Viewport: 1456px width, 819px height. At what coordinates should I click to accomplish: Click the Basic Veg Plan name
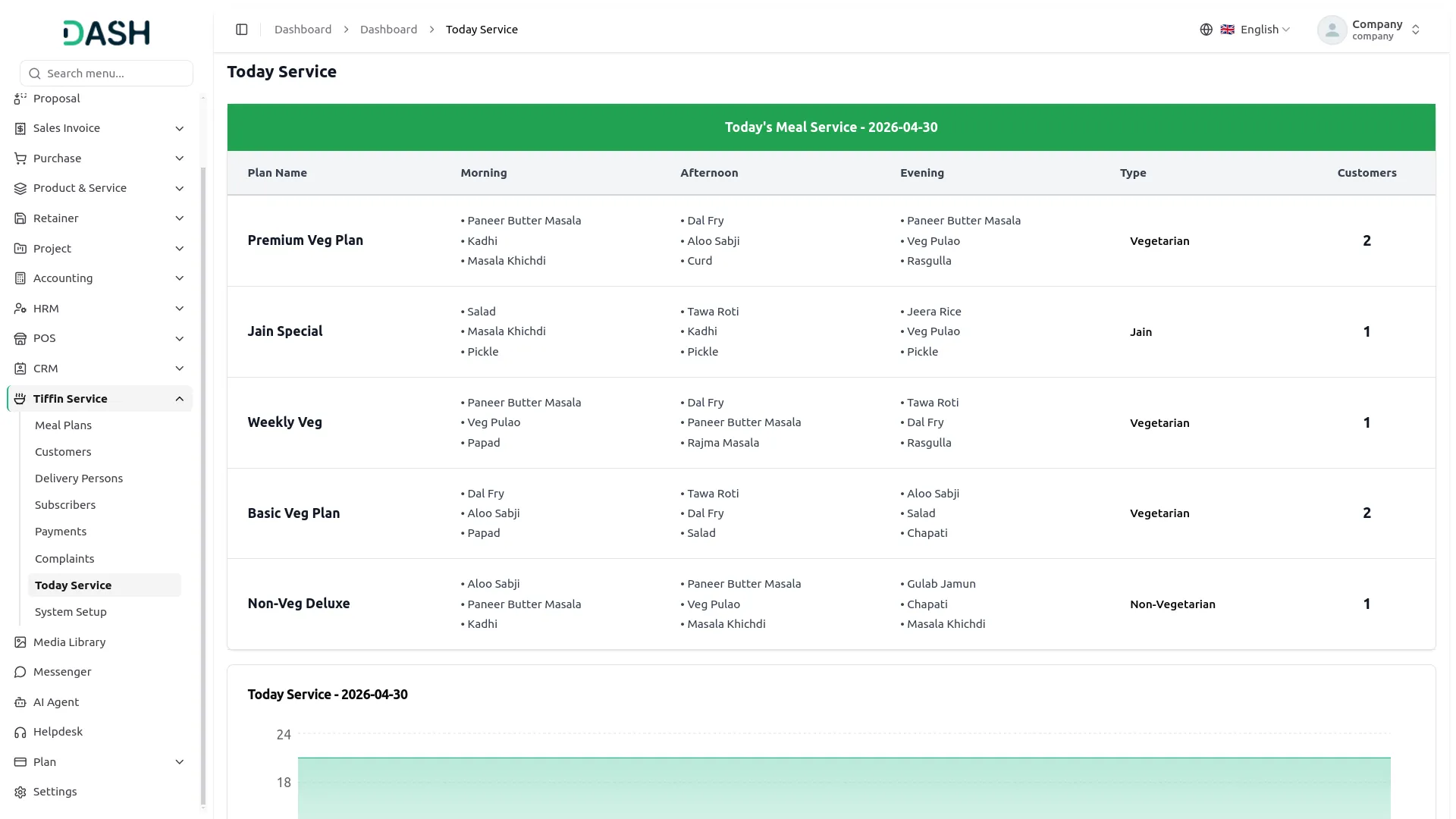coord(293,513)
